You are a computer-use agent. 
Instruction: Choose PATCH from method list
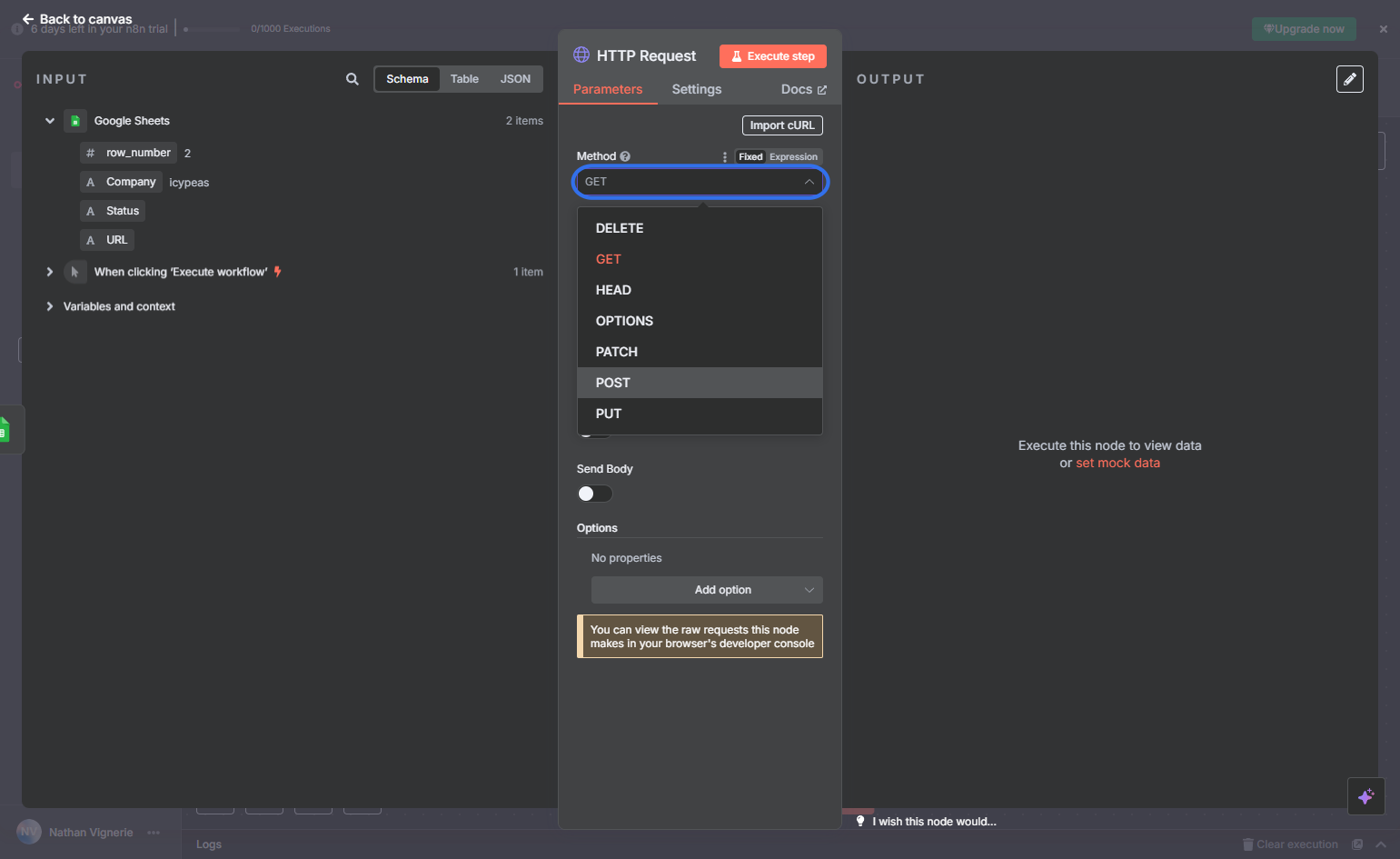click(x=700, y=352)
